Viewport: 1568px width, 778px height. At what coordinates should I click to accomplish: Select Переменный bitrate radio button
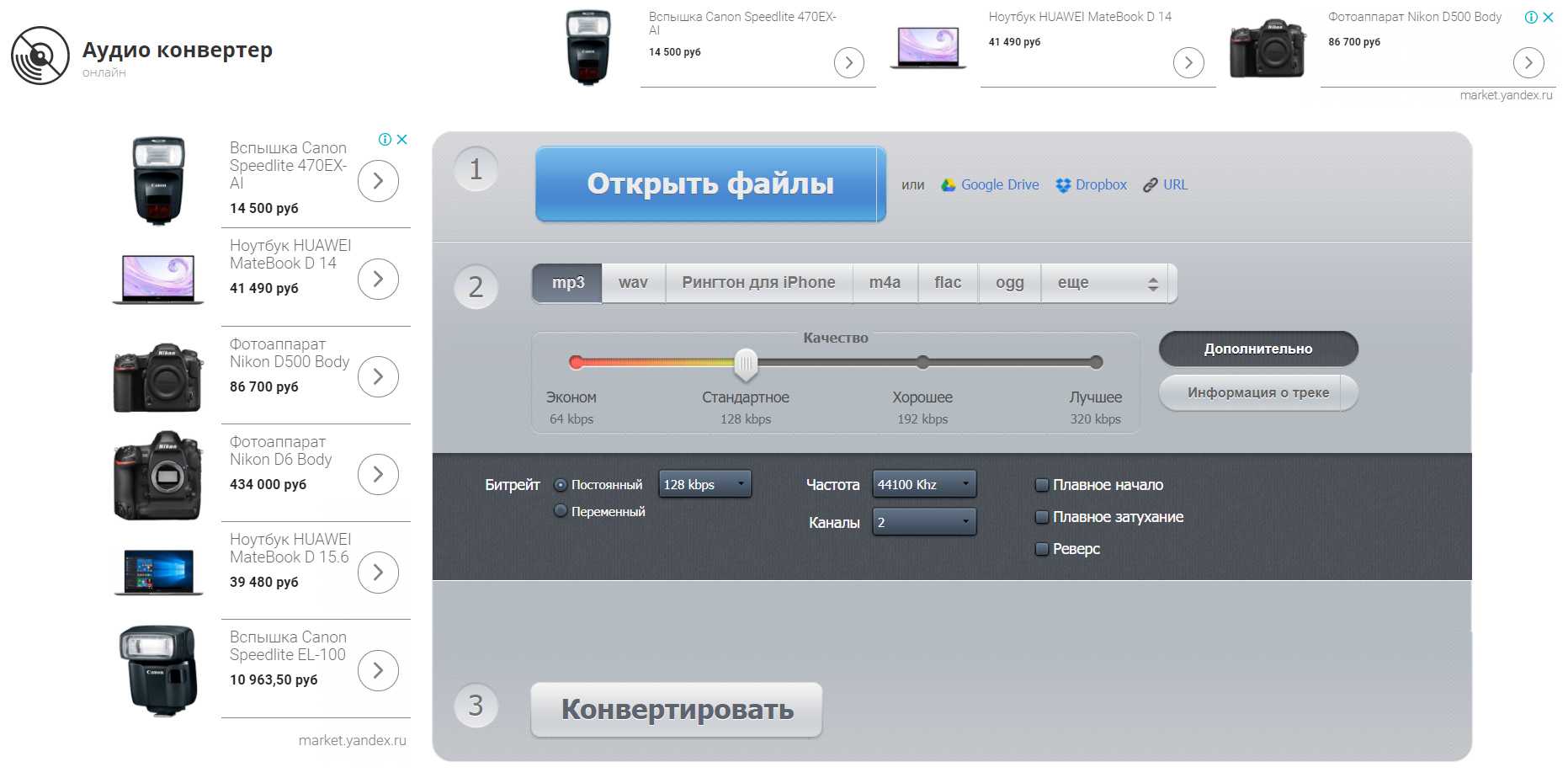[x=561, y=511]
